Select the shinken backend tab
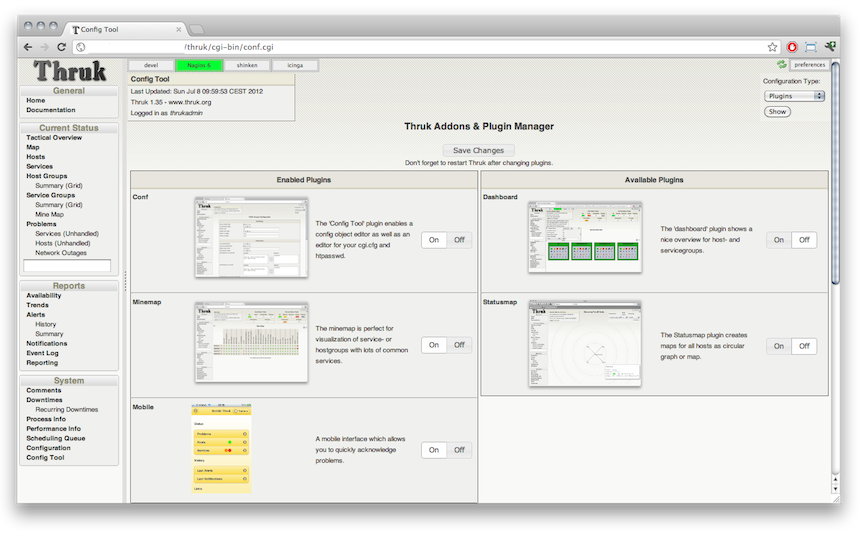The image size is (864, 536). coord(246,65)
